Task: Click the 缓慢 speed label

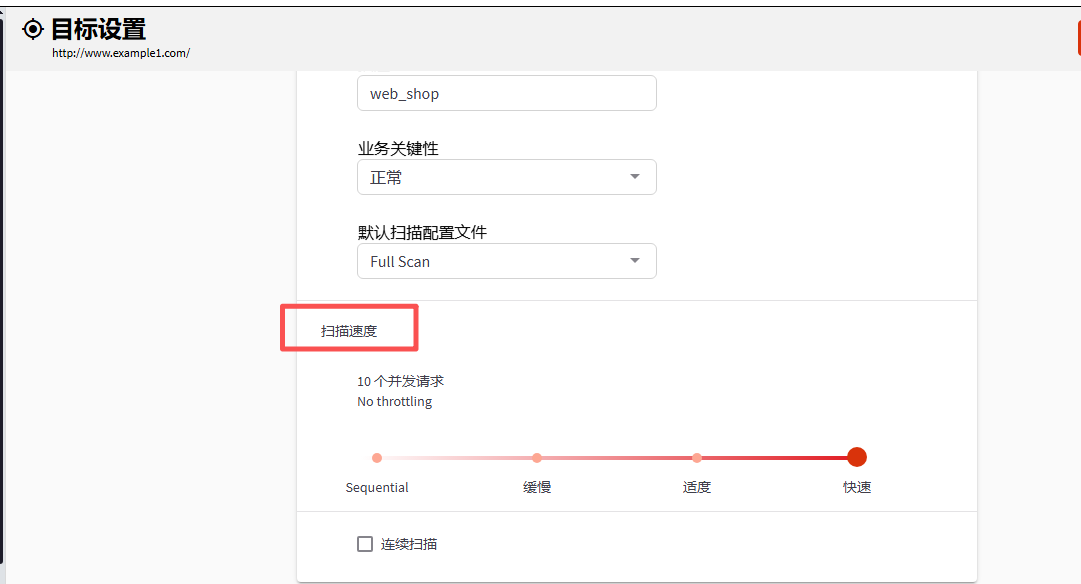Action: (x=537, y=487)
